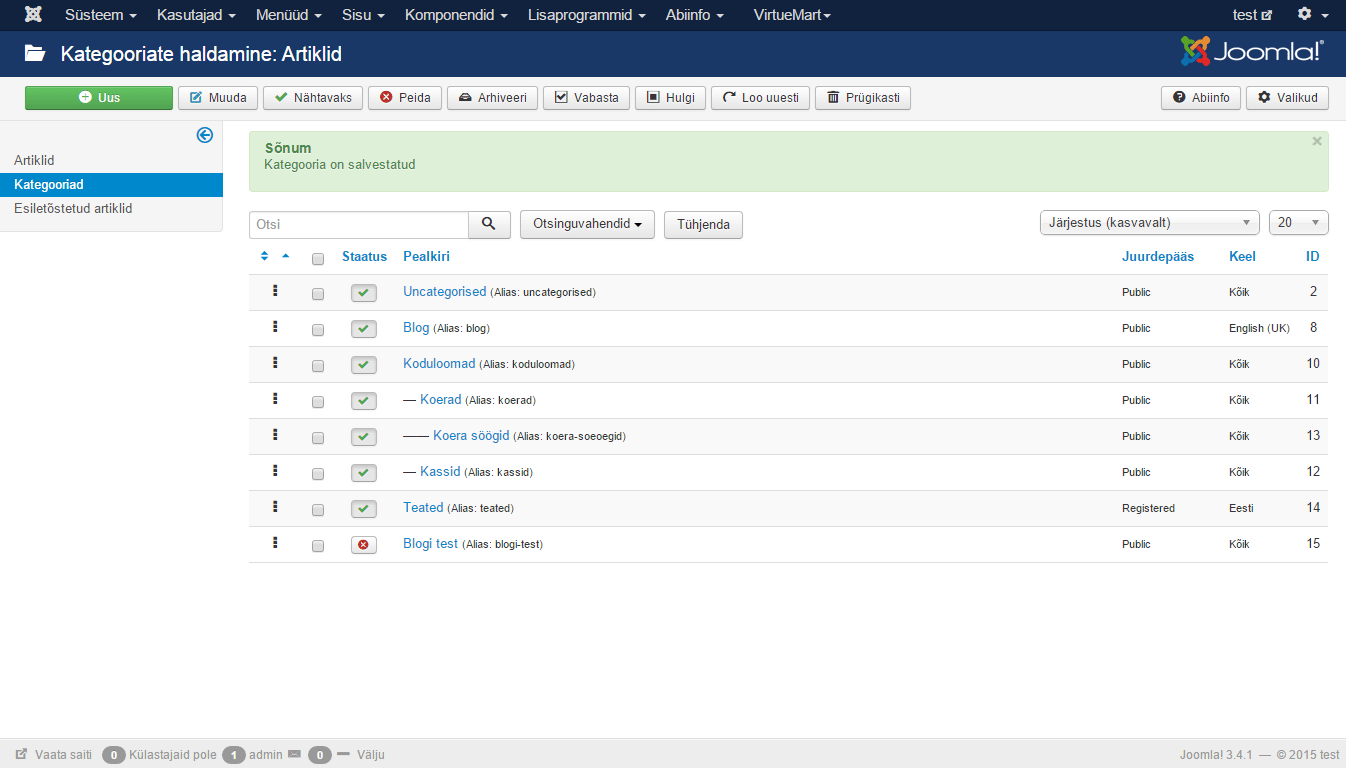
Task: Unpublish Blog via its status icon
Action: click(x=363, y=329)
